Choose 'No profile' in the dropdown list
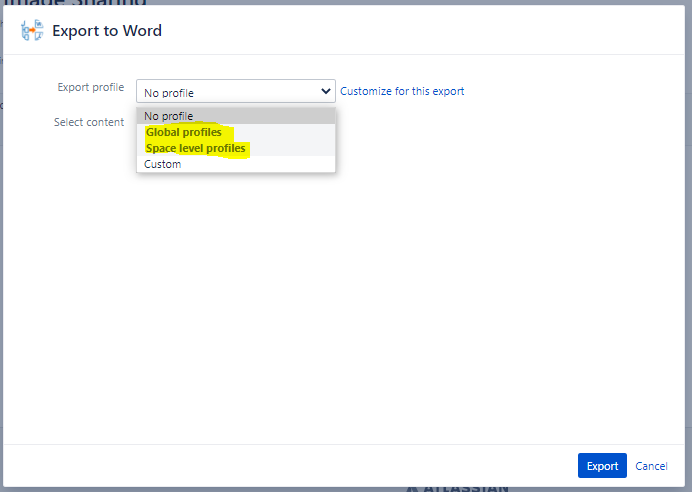 click(236, 116)
